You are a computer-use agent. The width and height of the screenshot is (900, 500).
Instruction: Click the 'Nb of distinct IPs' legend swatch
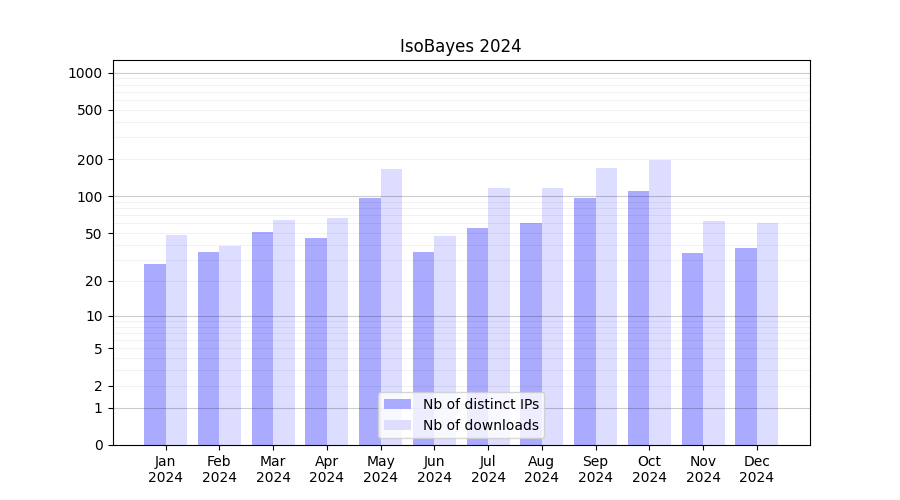click(397, 404)
